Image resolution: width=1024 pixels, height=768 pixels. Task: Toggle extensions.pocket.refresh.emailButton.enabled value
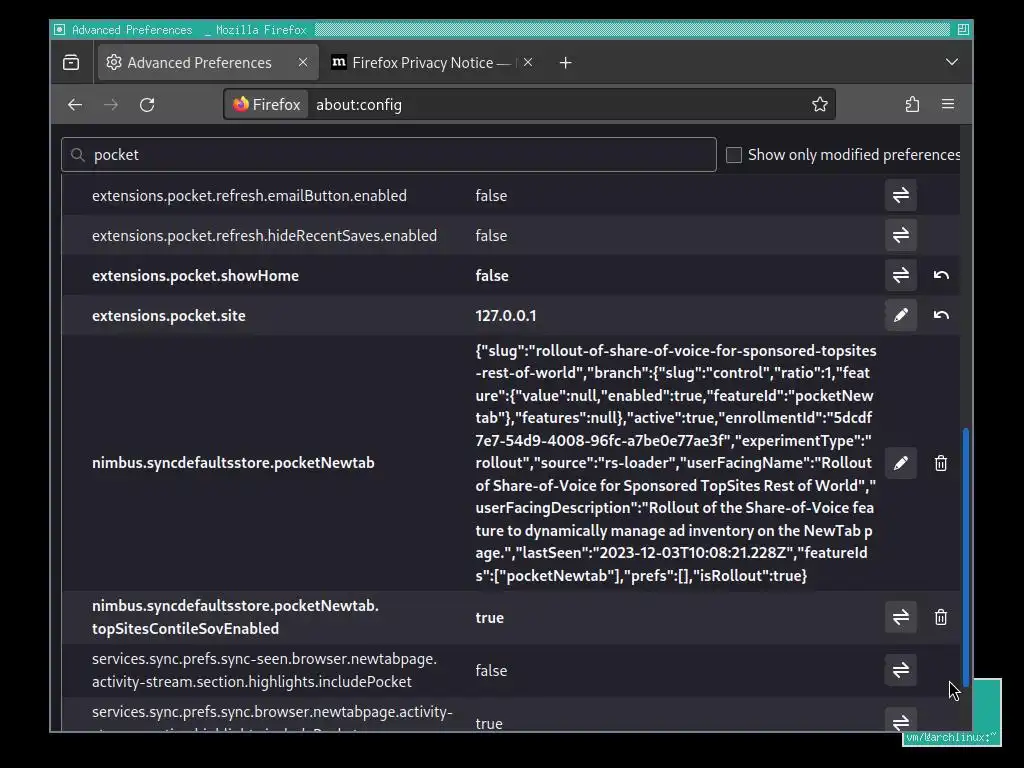(x=901, y=195)
